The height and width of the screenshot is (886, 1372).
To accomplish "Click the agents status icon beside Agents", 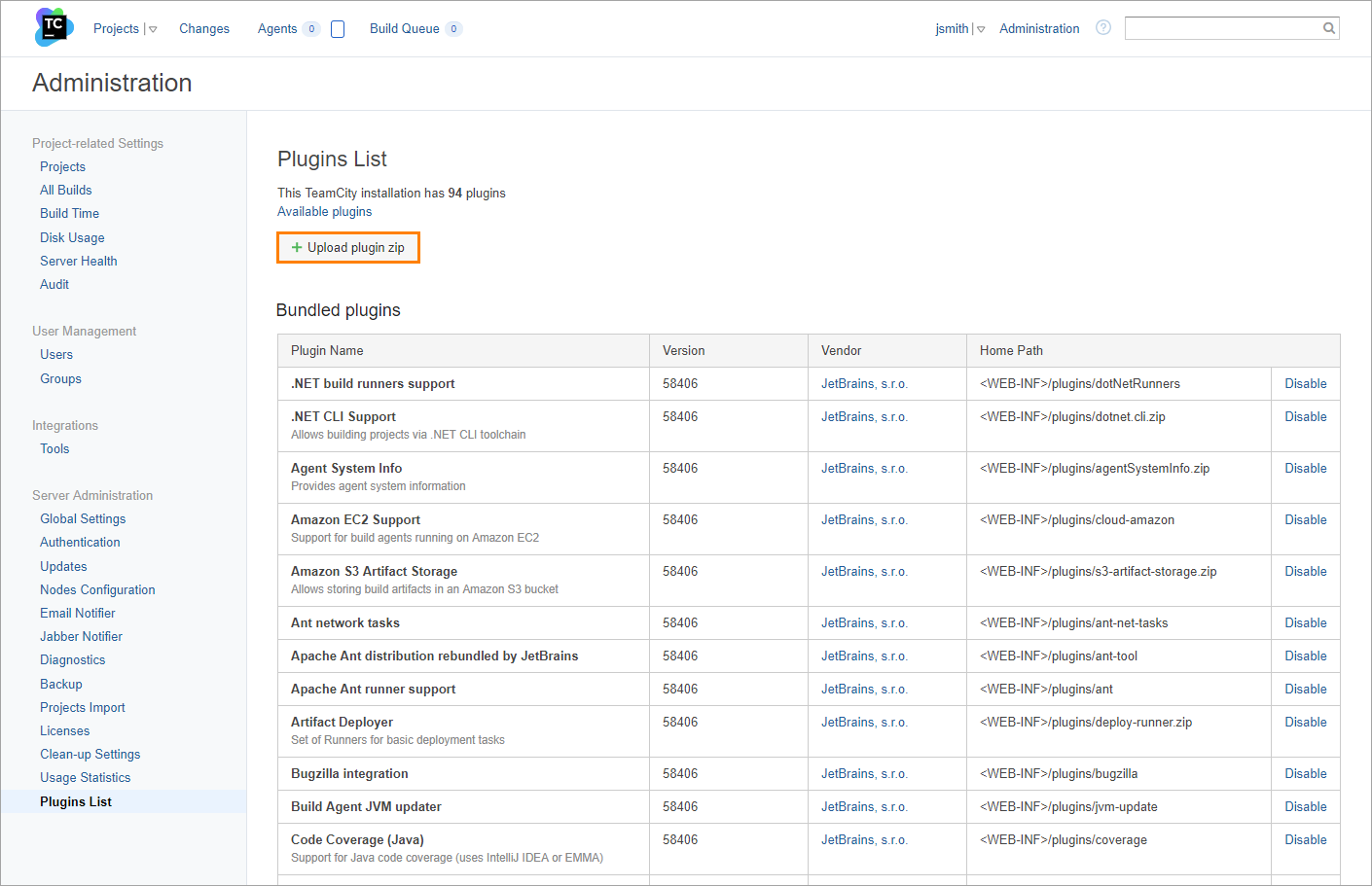I will click(x=338, y=28).
